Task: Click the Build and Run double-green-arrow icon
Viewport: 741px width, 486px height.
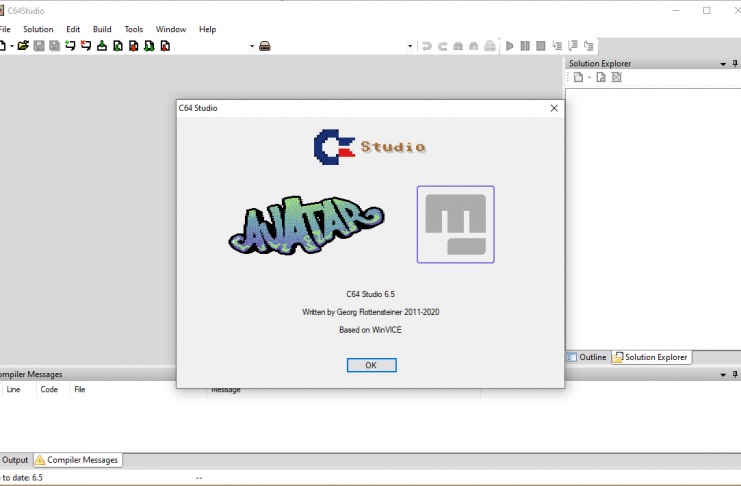Action: point(149,46)
